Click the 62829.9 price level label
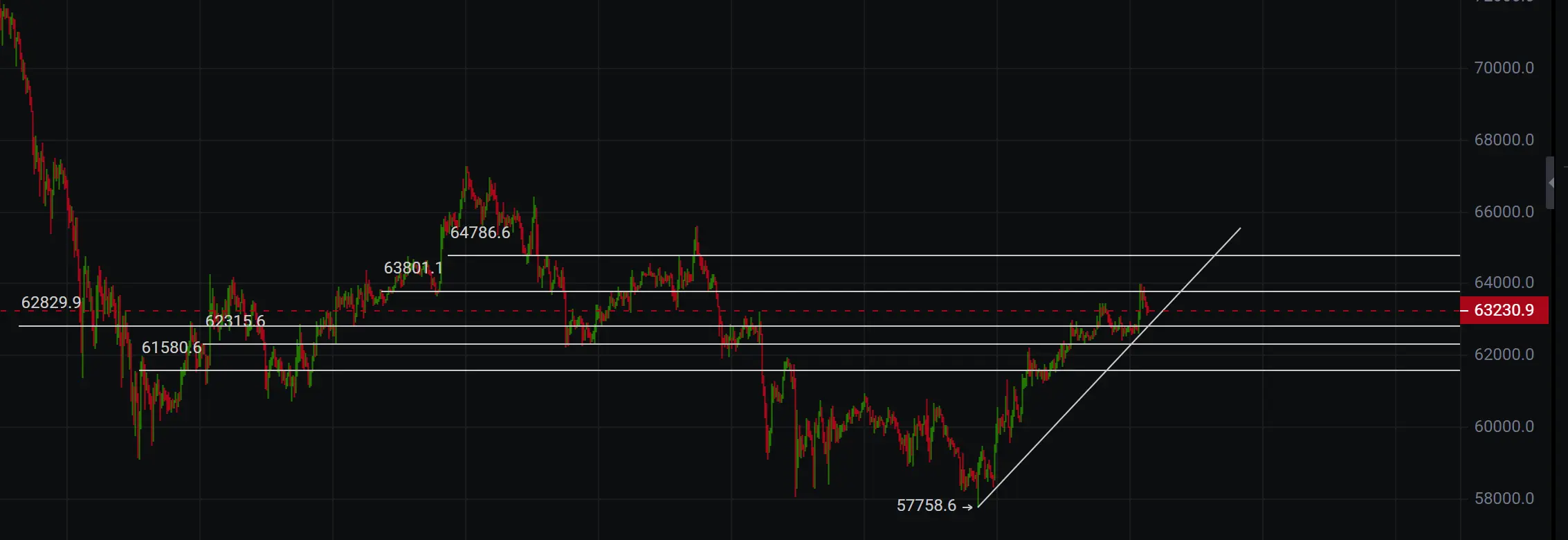Viewport: 1568px width, 540px height. (x=51, y=303)
